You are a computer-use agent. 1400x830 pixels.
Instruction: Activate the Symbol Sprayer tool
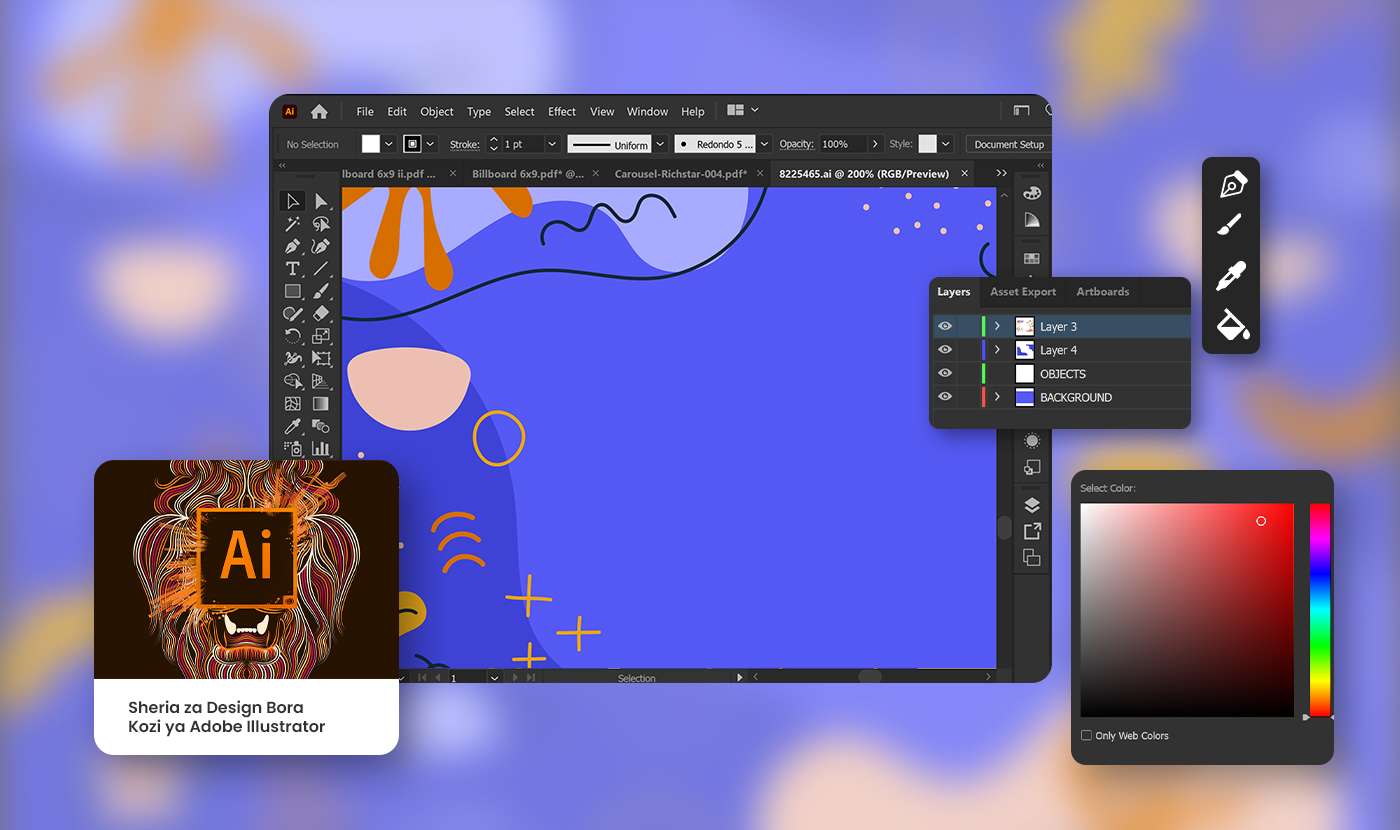point(292,449)
